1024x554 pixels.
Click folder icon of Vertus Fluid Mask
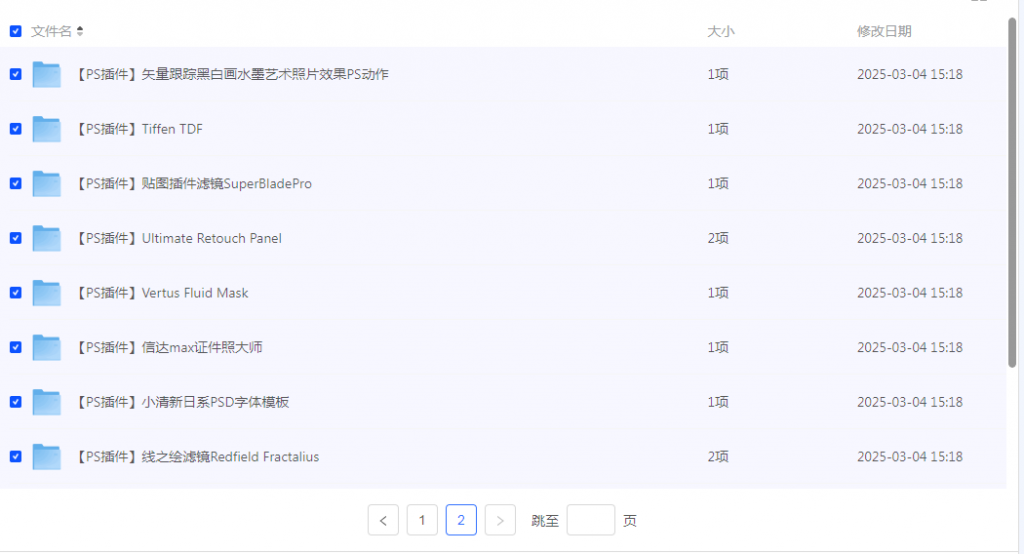[x=46, y=293]
